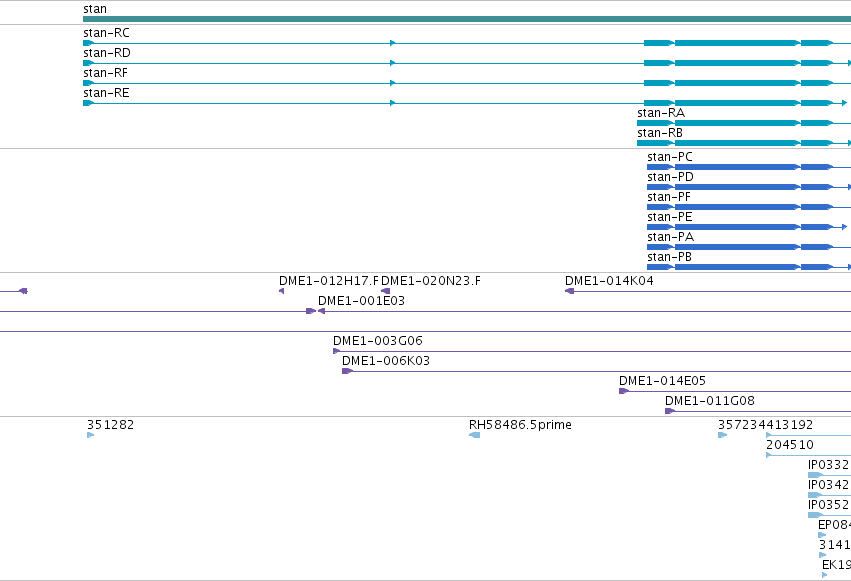The width and height of the screenshot is (851, 581).
Task: Select transcript stan-RE label
Action: pyautogui.click(x=106, y=93)
